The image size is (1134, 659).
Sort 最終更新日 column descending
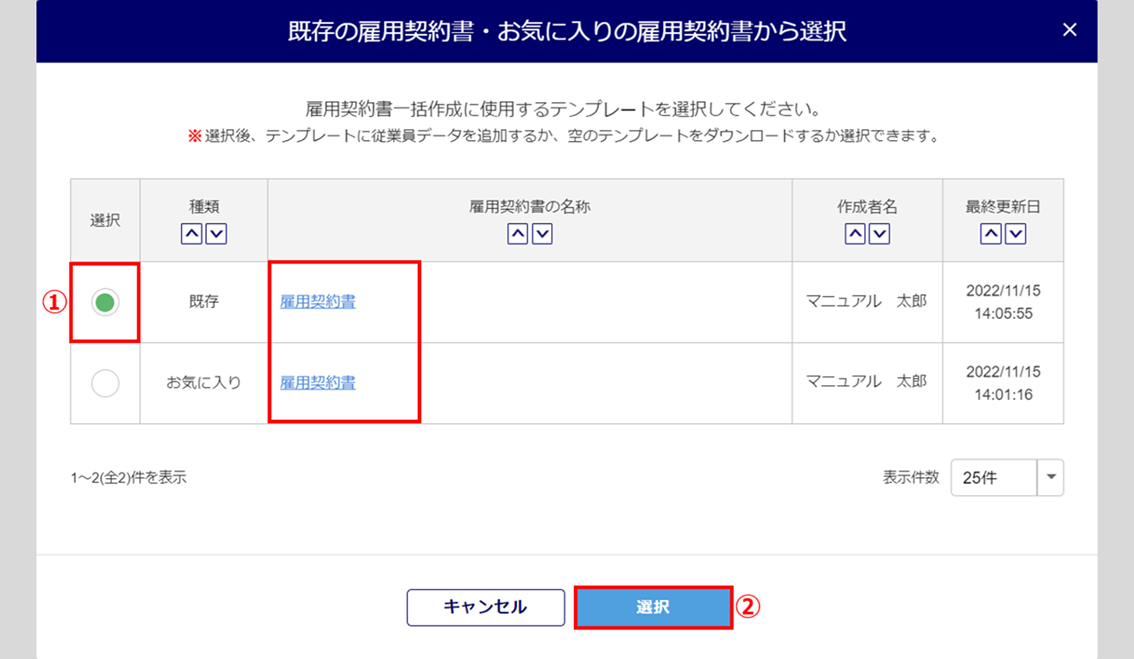(x=1016, y=234)
